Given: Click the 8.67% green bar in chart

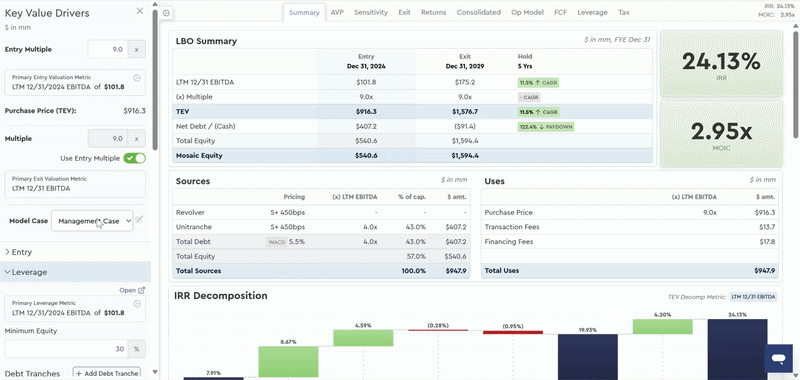Looking at the screenshot, I should (x=288, y=363).
